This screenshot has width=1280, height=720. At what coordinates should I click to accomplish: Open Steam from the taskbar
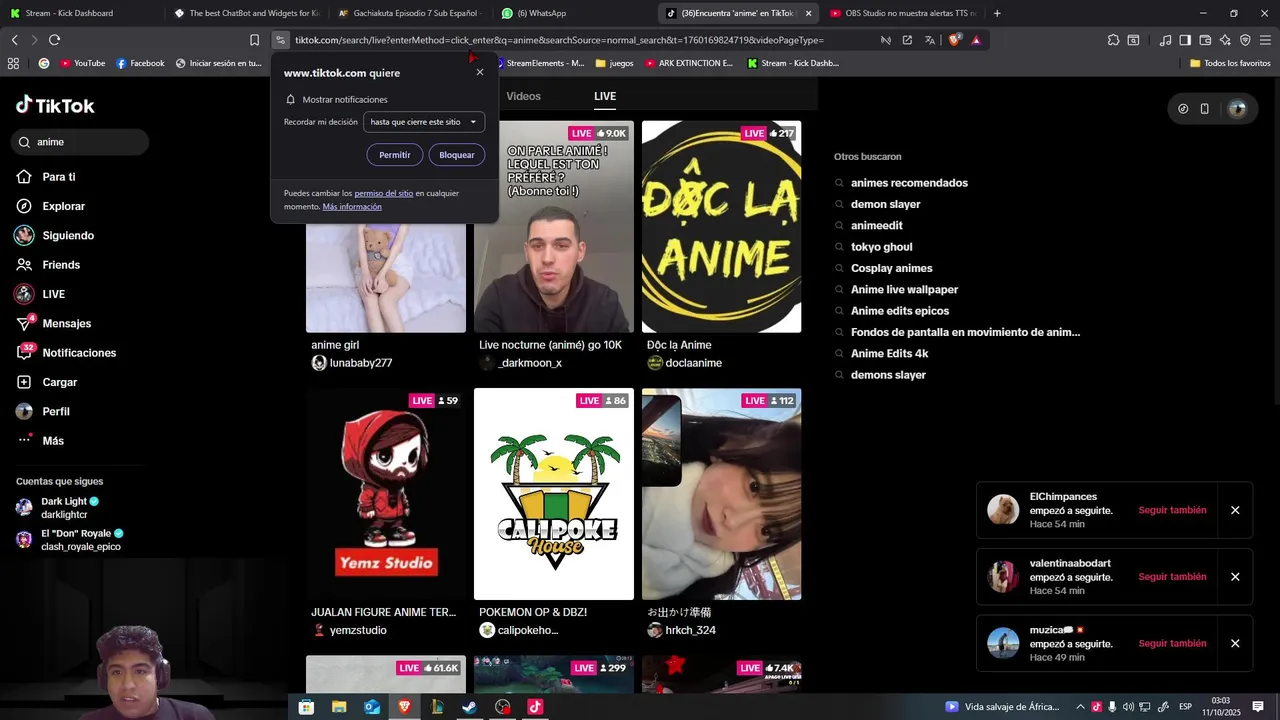pos(469,707)
